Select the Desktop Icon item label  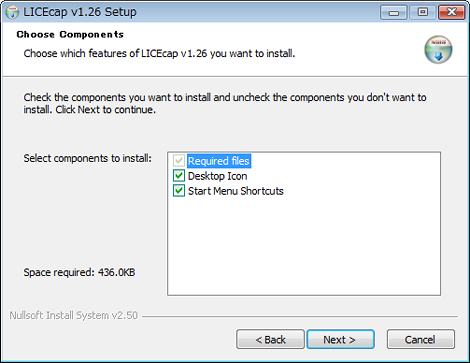pos(217,176)
